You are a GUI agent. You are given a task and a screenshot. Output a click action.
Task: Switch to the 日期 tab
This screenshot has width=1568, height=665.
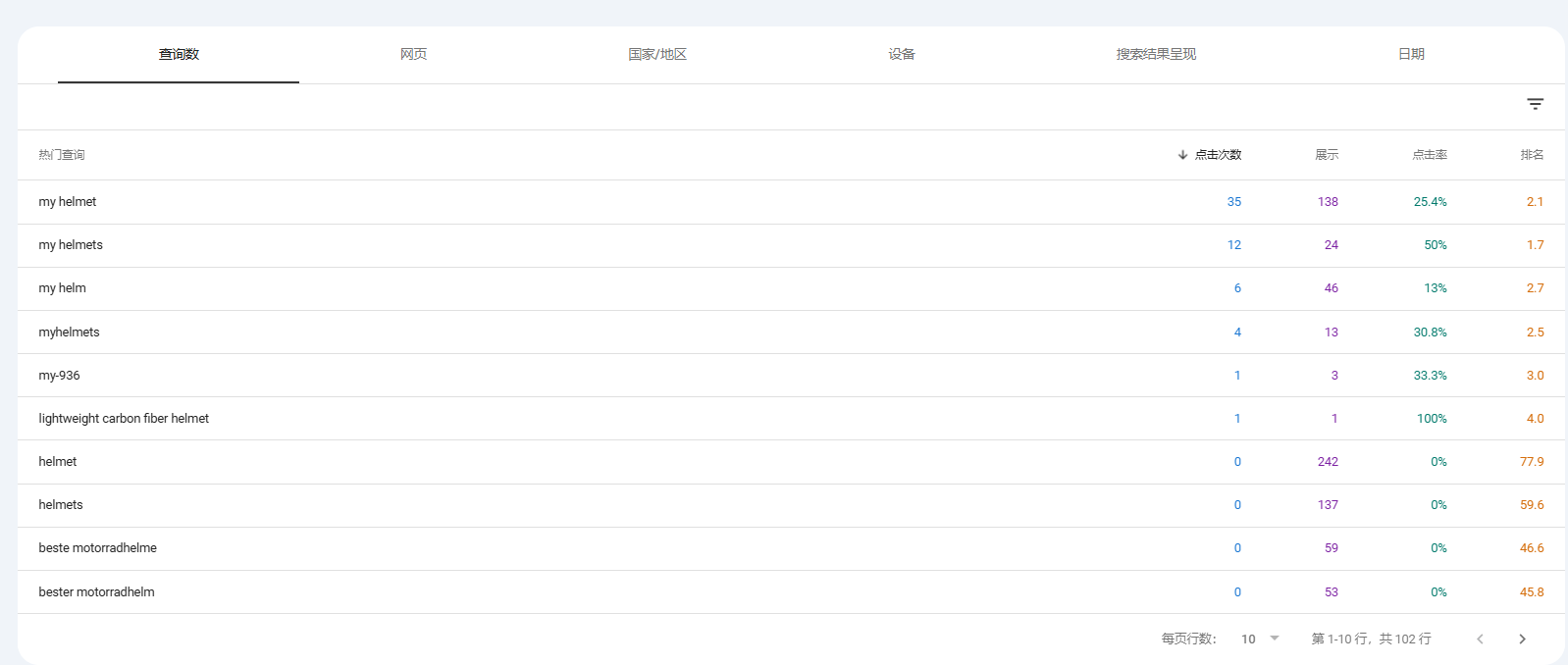click(x=1411, y=54)
